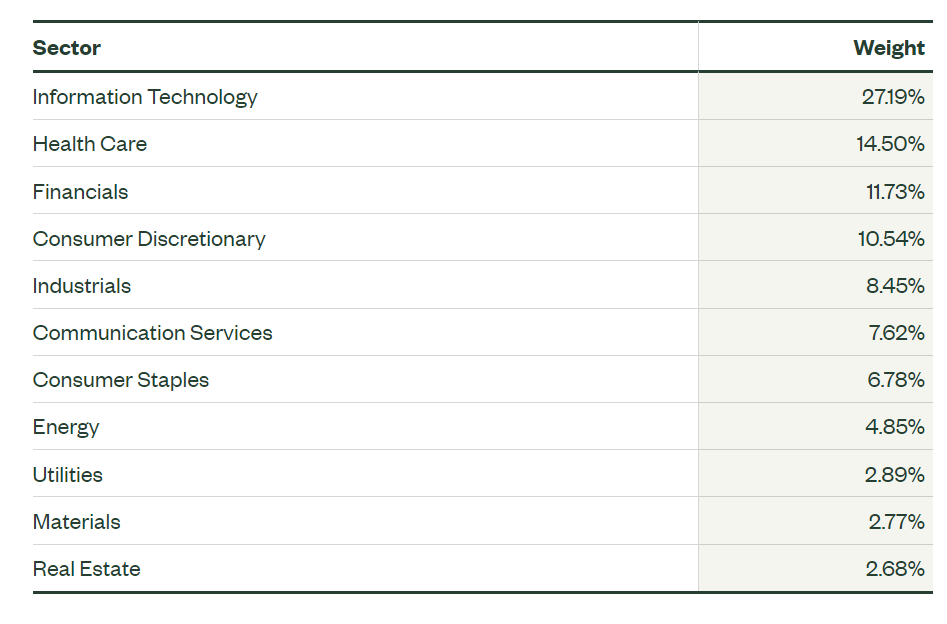The height and width of the screenshot is (624, 947).
Task: Click the Utilities sector name
Action: [68, 475]
